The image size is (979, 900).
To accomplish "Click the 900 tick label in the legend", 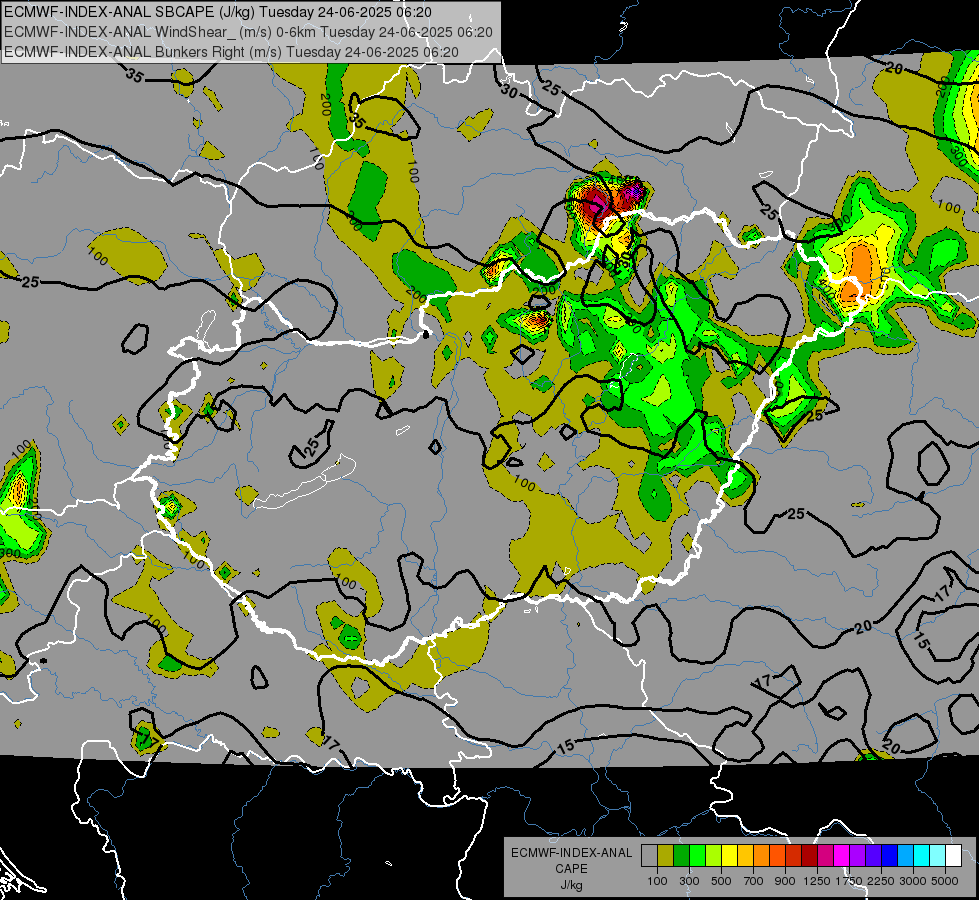I will (785, 881).
